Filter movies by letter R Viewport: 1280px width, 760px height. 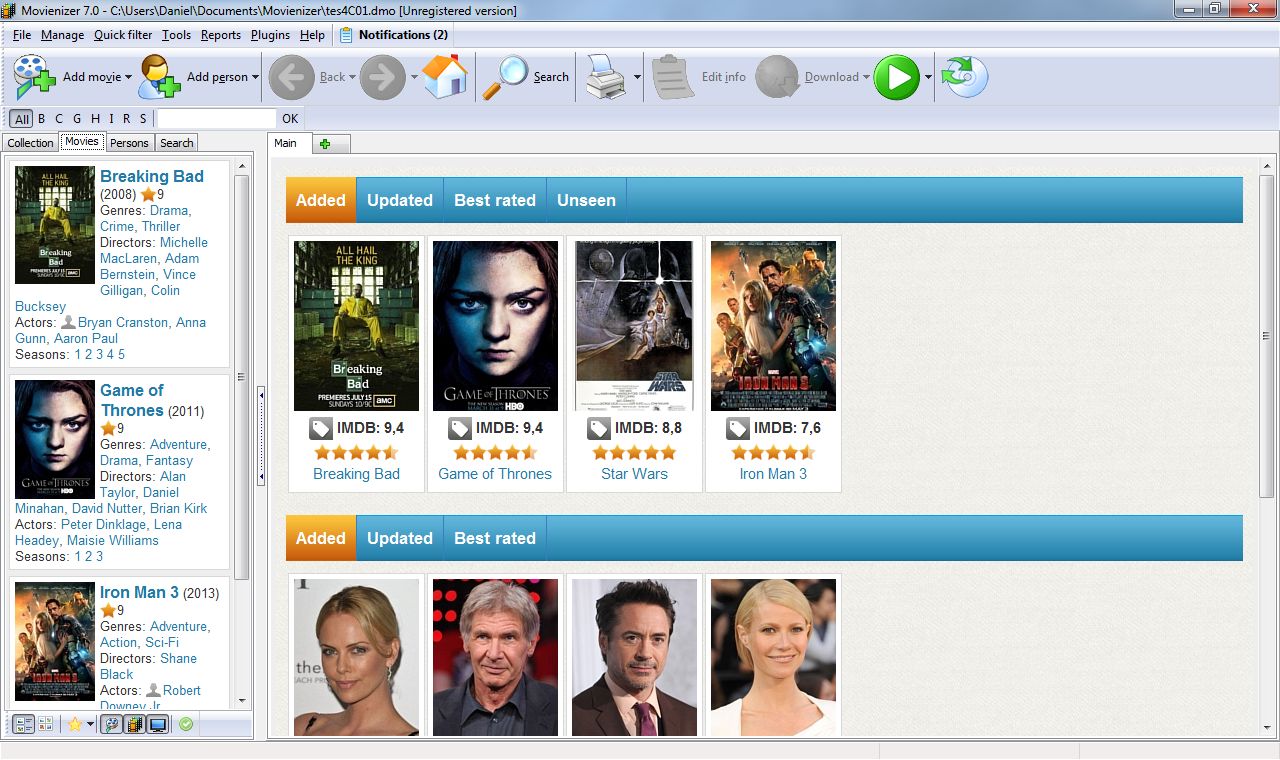point(126,119)
